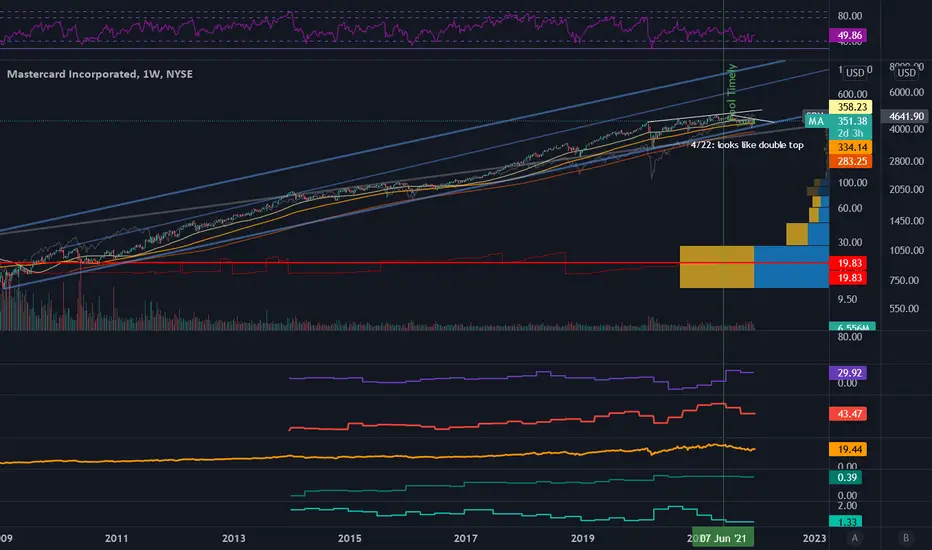Click the 6000.00 price scale value

(906, 92)
